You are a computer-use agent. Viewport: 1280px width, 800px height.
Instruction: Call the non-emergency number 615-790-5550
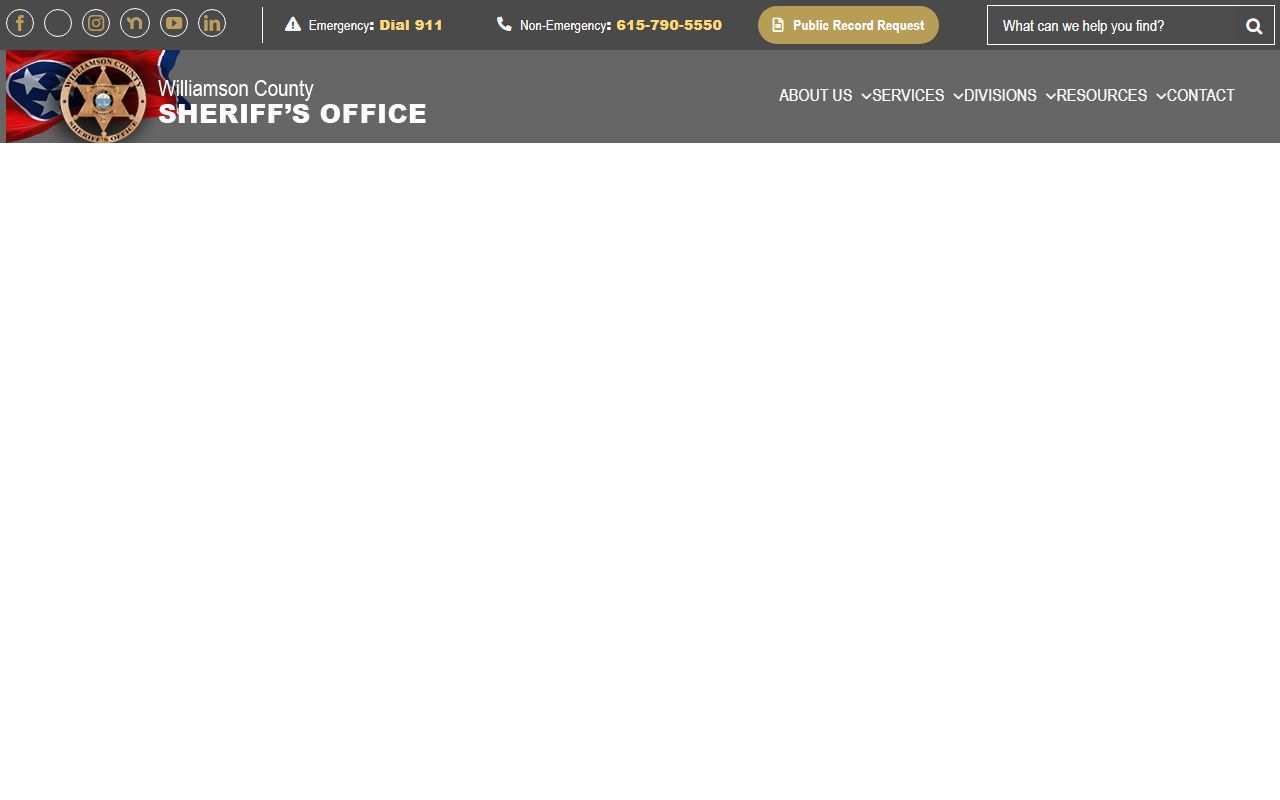[668, 25]
